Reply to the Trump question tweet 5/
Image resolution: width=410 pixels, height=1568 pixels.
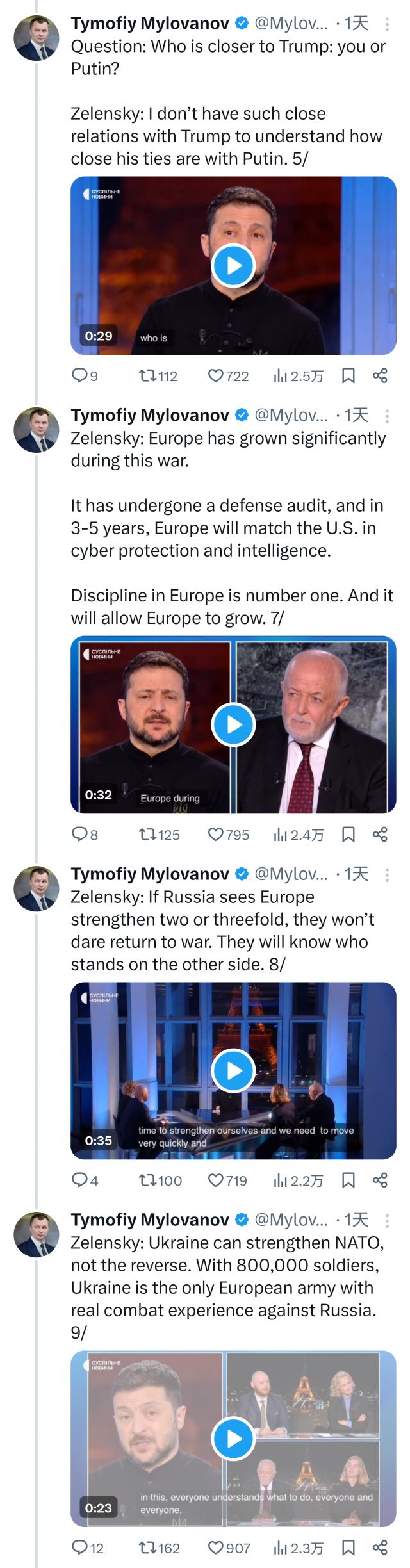tap(79, 375)
